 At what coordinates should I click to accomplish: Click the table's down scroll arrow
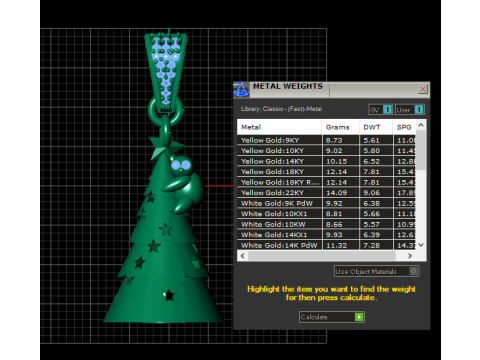[x=421, y=245]
